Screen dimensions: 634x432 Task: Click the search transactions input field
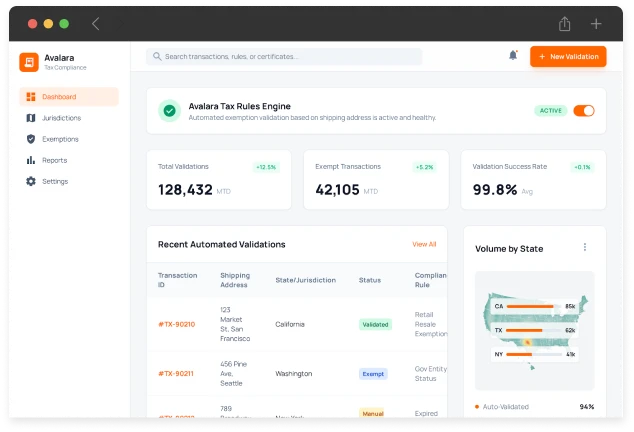pyautogui.click(x=284, y=57)
